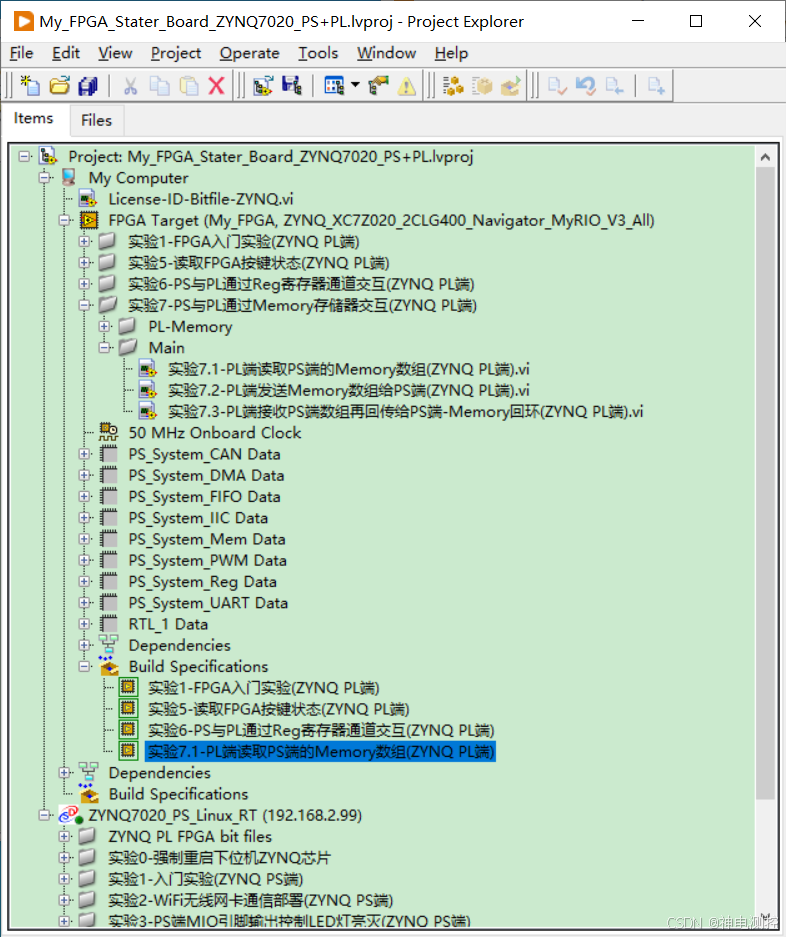Viewport: 786px width, 937px height.
Task: Expand the RTL_1 Data node
Action: 84,624
